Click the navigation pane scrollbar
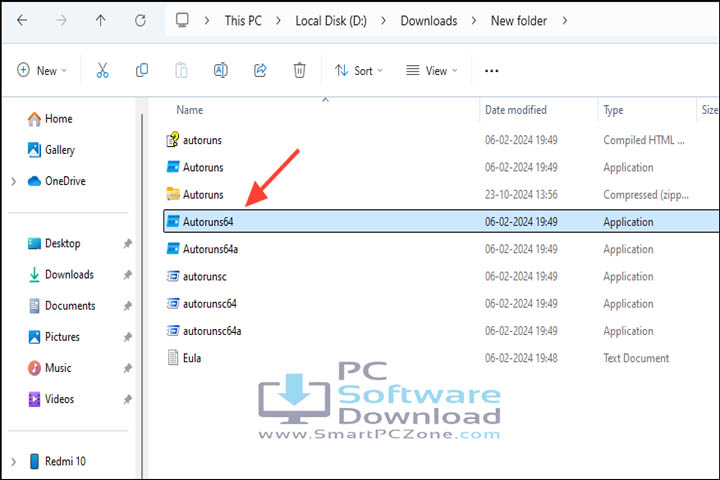 click(142, 294)
